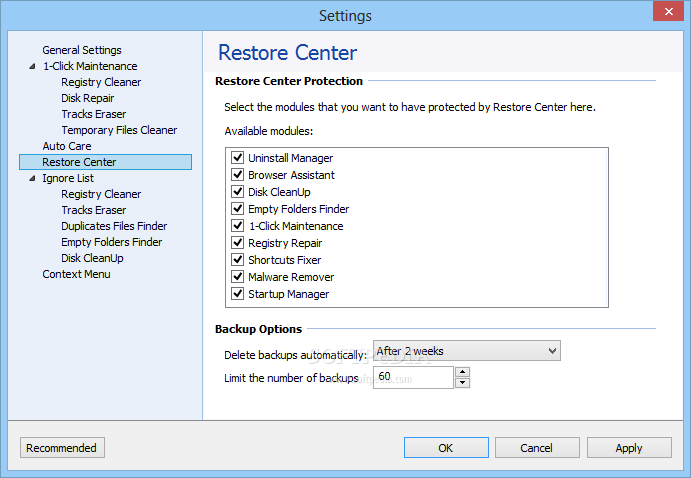691x478 pixels.
Task: Toggle the 1-Click Maintenance module checkbox
Action: 238,226
